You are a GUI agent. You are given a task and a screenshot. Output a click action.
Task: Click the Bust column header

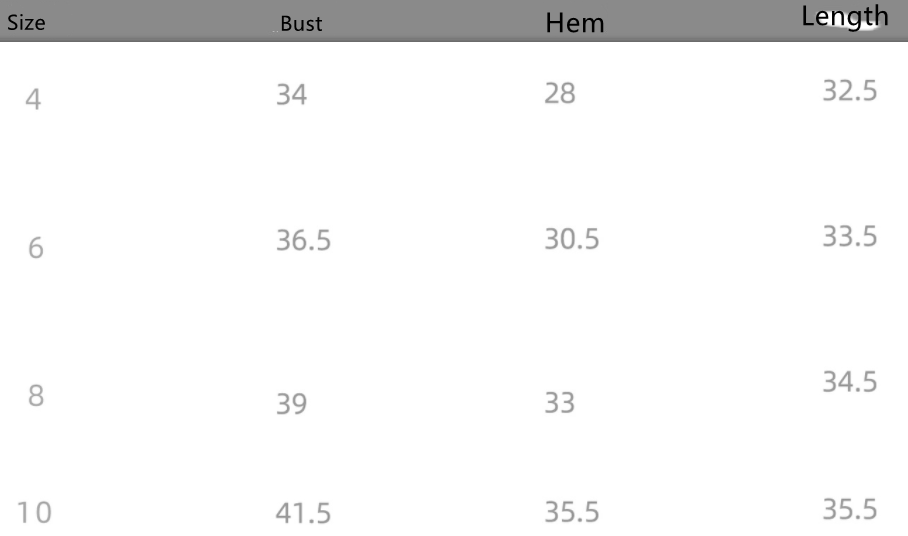tap(301, 24)
